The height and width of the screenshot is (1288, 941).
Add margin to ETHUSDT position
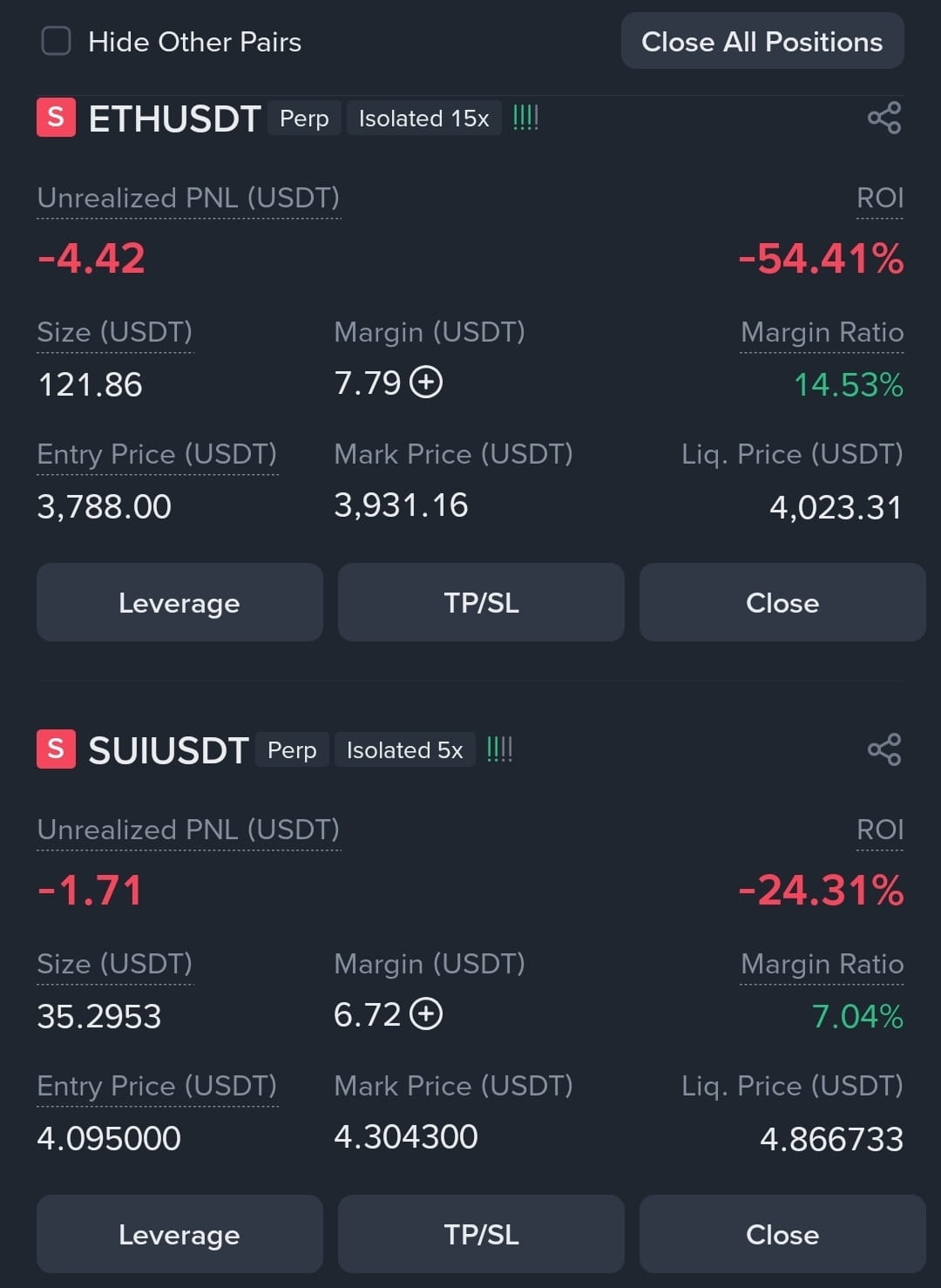[426, 383]
